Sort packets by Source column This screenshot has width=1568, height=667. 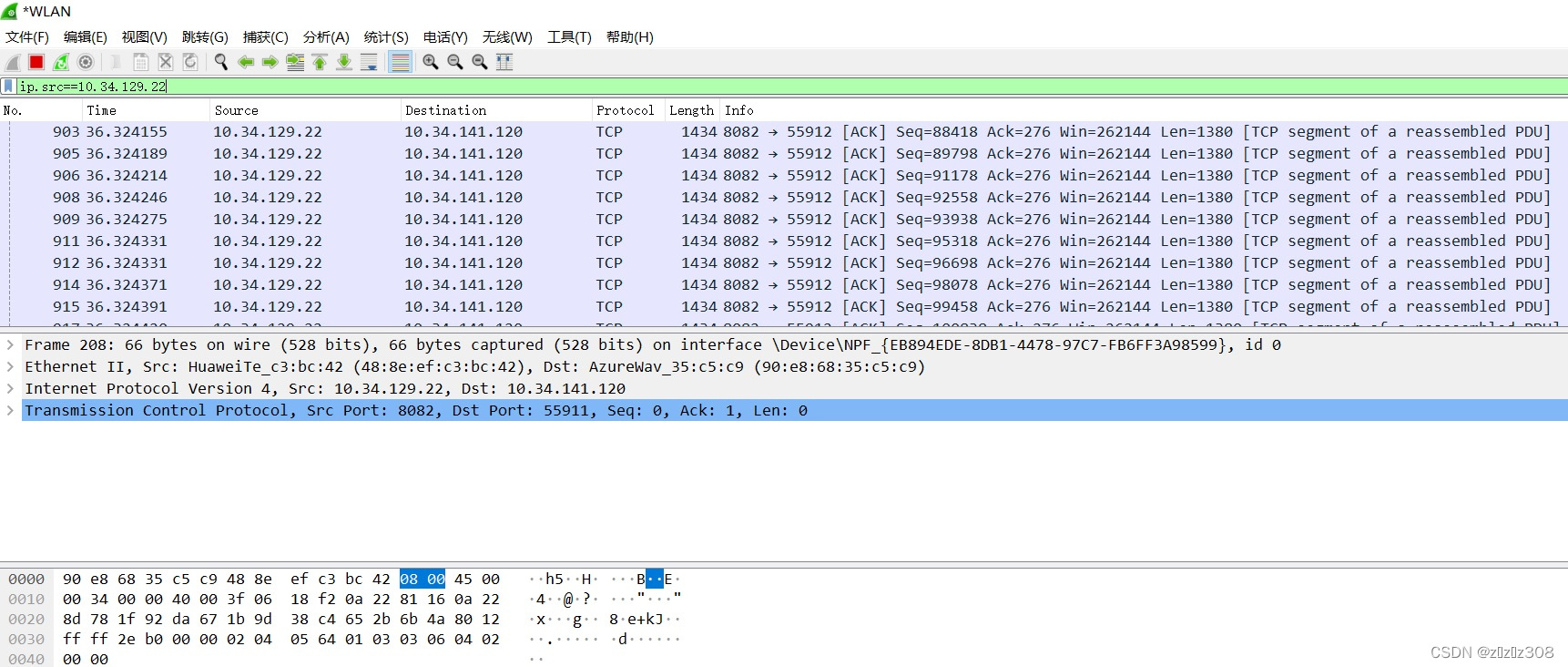coord(306,110)
